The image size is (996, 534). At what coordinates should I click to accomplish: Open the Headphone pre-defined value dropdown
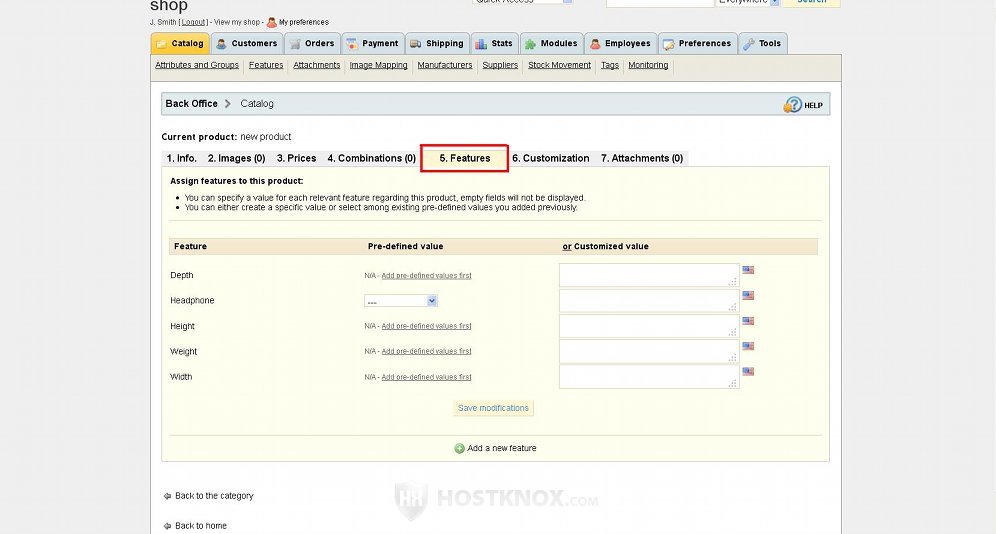click(x=401, y=301)
